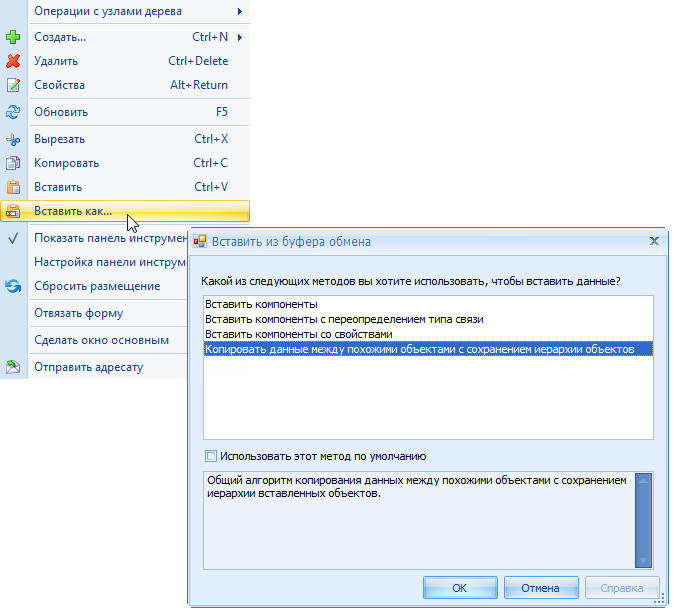The image size is (676, 611).
Task: Close the Вставить из буфера обмена dialog
Action: coord(654,241)
